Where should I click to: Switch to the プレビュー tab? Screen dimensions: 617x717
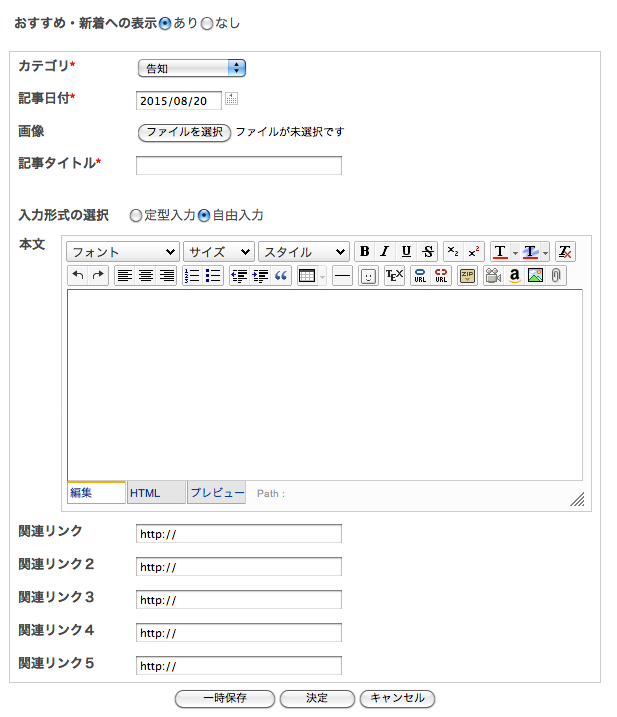(216, 493)
